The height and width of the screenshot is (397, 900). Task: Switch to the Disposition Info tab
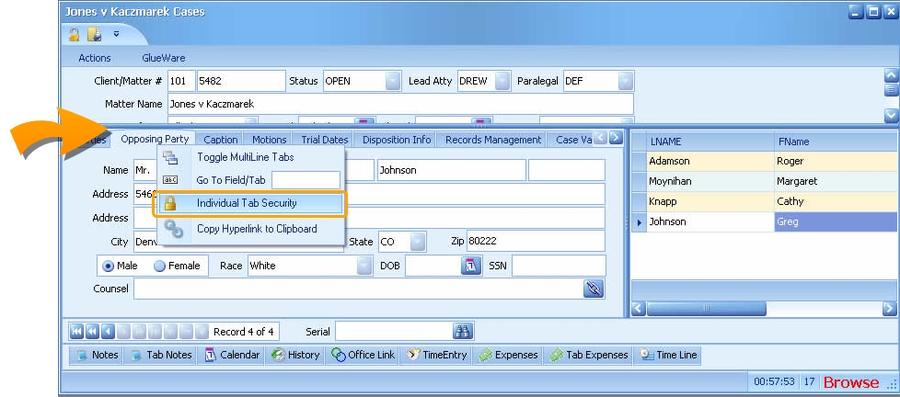[x=397, y=139]
